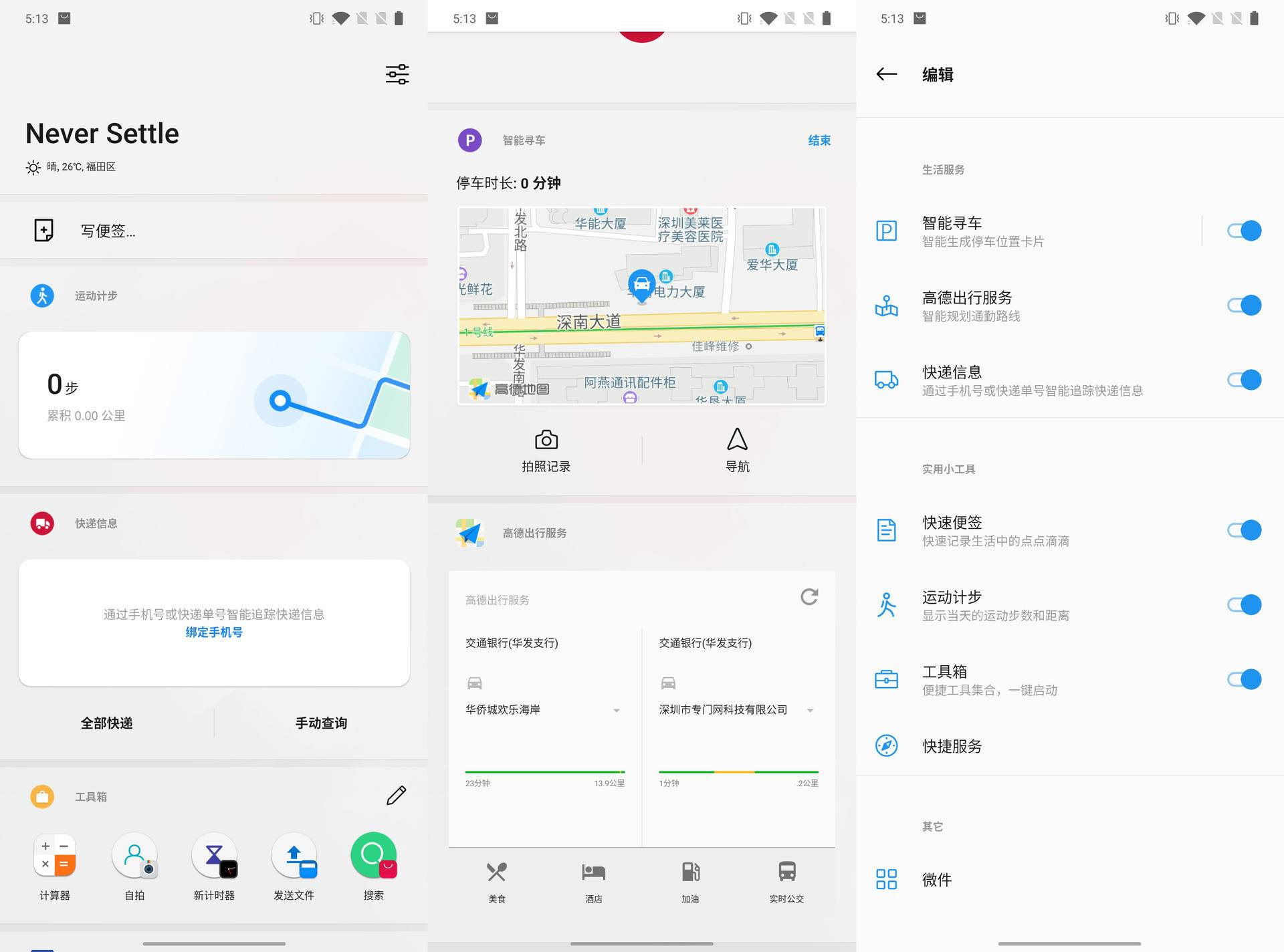The width and height of the screenshot is (1284, 952).
Task: Refresh the 高德出行服务 card
Action: [810, 598]
